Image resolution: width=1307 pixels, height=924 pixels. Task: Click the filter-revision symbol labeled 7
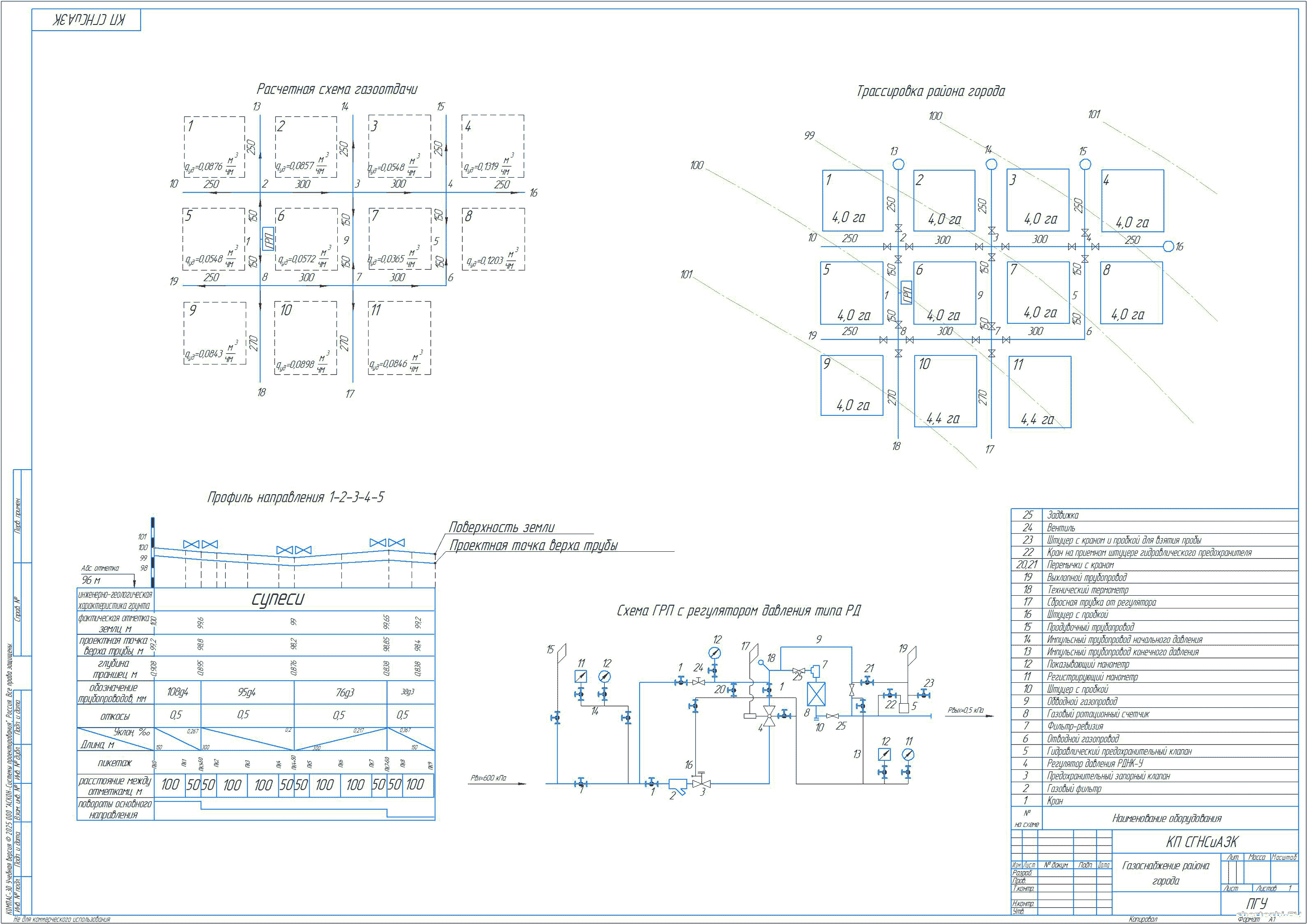pos(815,671)
